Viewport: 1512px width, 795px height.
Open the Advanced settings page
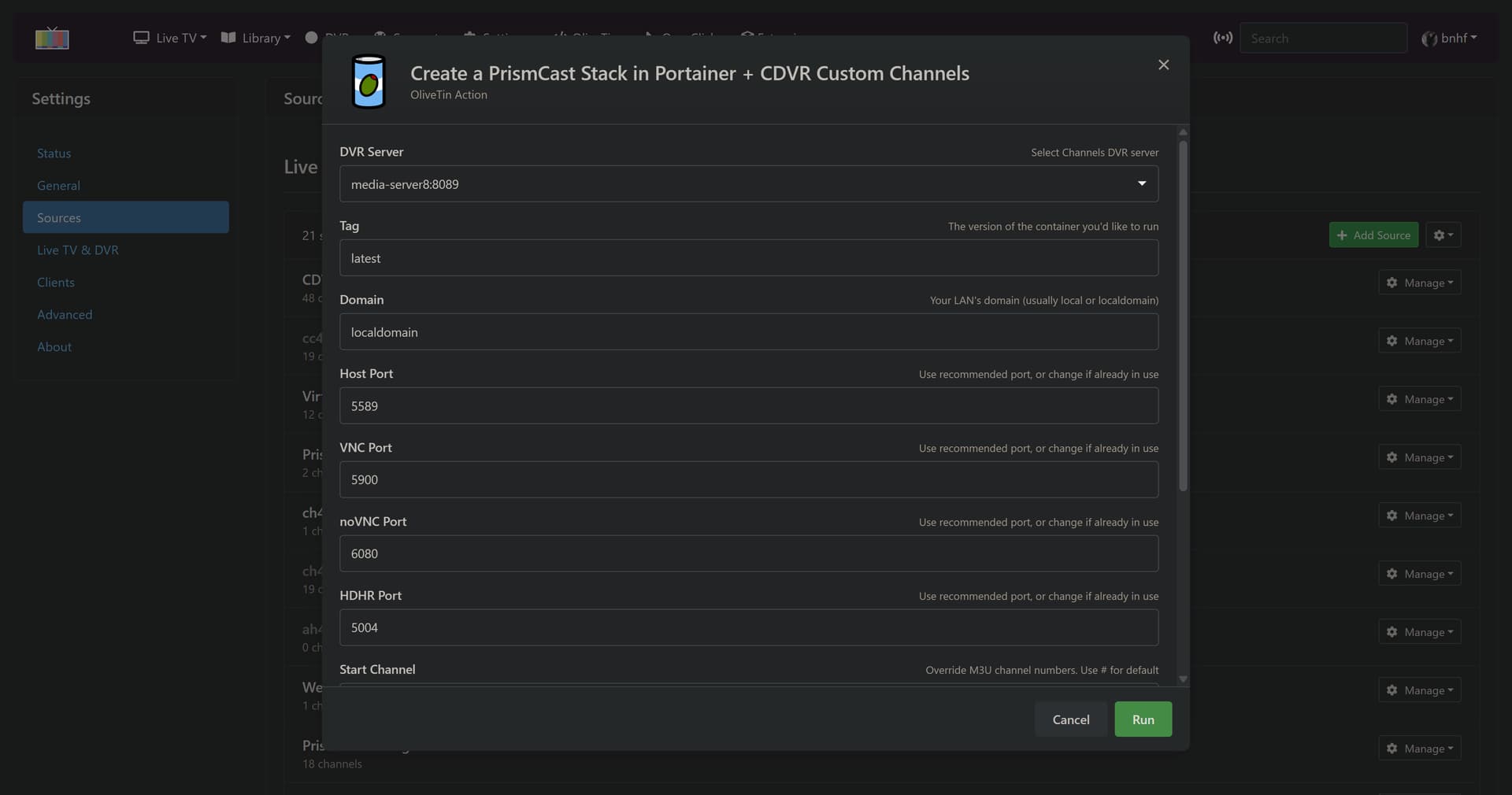click(x=65, y=315)
